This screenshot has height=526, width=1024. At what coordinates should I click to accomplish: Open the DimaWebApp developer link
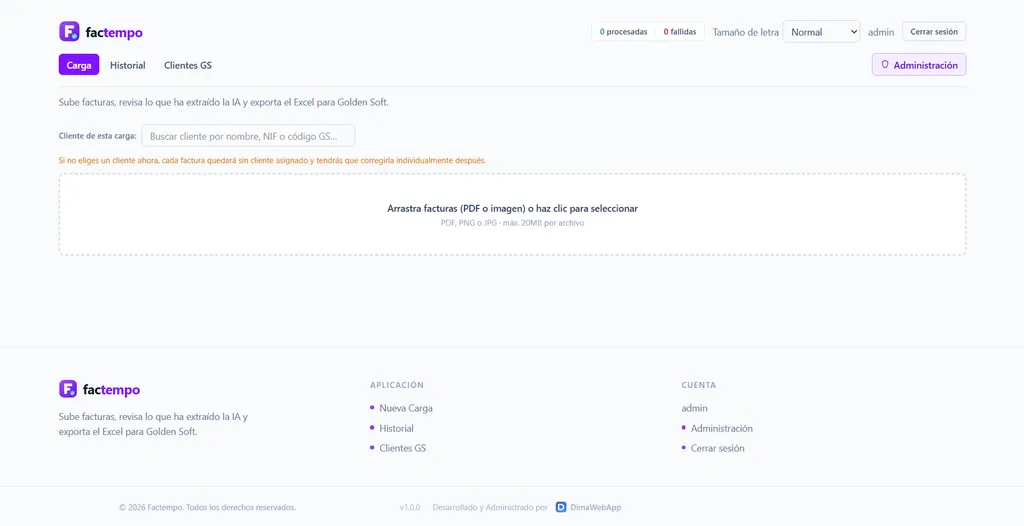click(x=588, y=507)
